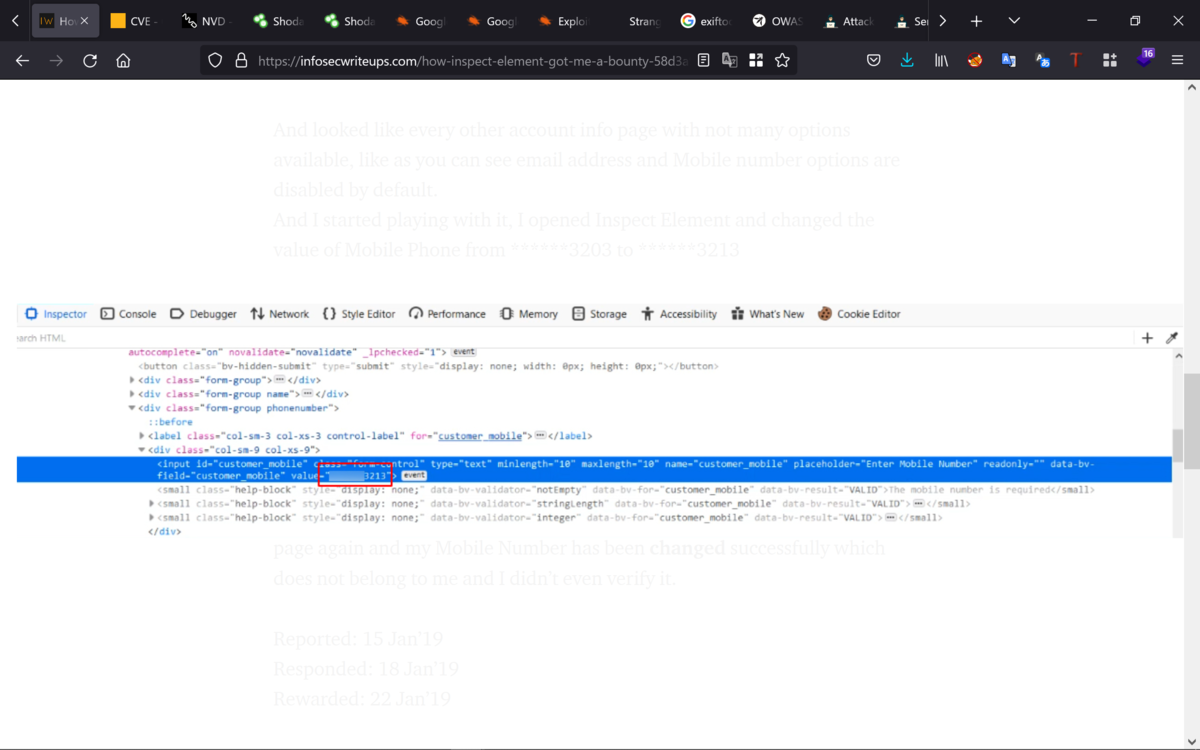1200x750 pixels.
Task: Expand the integer validator small node
Action: pyautogui.click(x=152, y=518)
